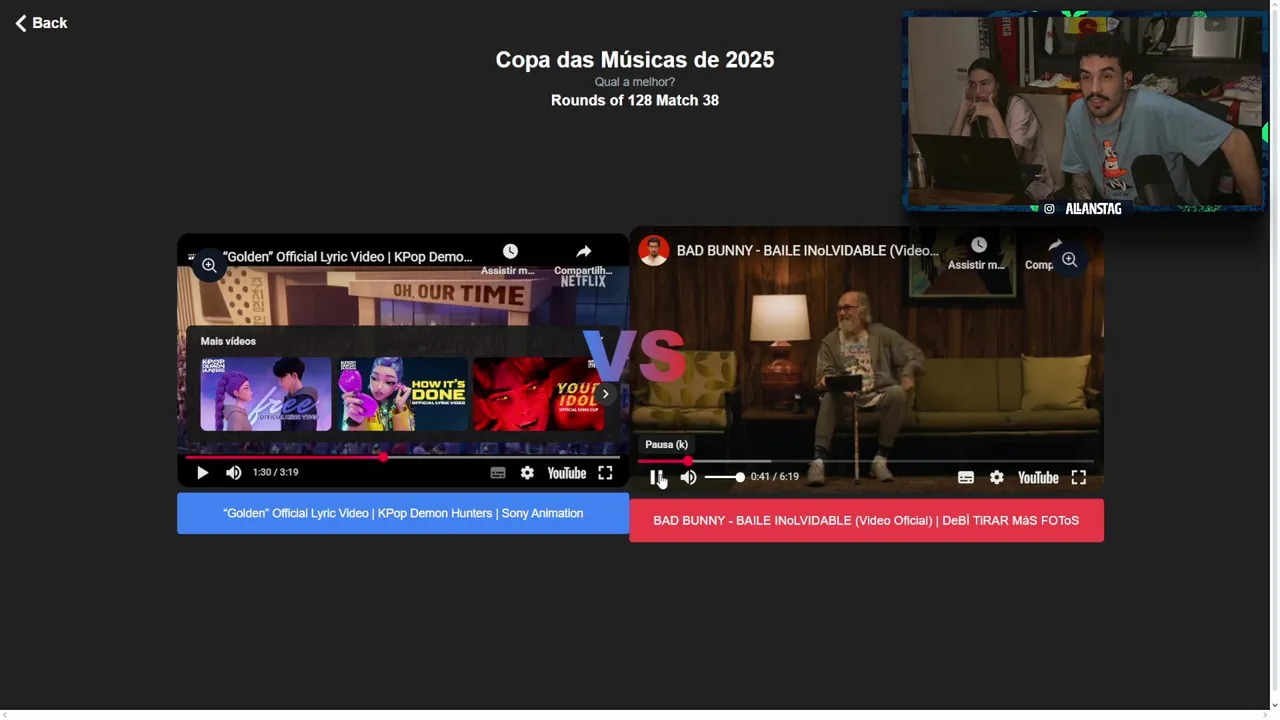Screen dimensions: 1280x720
Task: Open the Free suggested video thumbnail
Action: coord(266,394)
